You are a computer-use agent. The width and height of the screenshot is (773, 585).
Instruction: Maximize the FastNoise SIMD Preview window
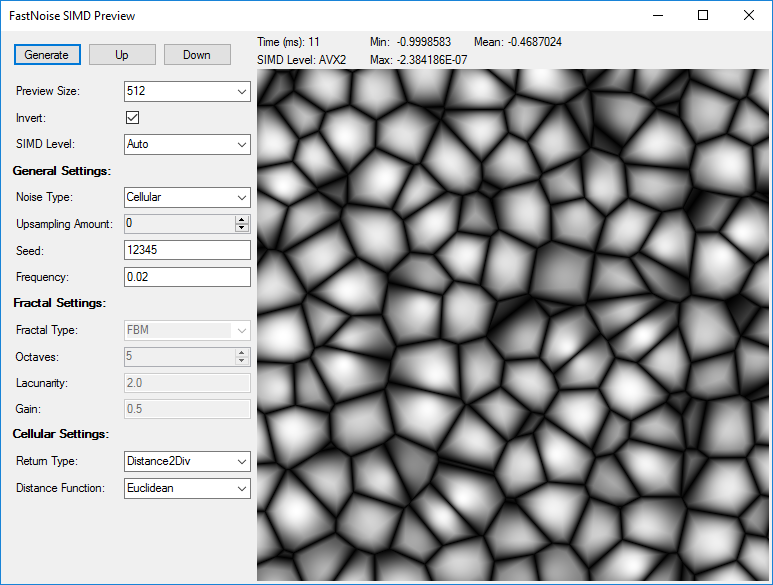pos(703,15)
